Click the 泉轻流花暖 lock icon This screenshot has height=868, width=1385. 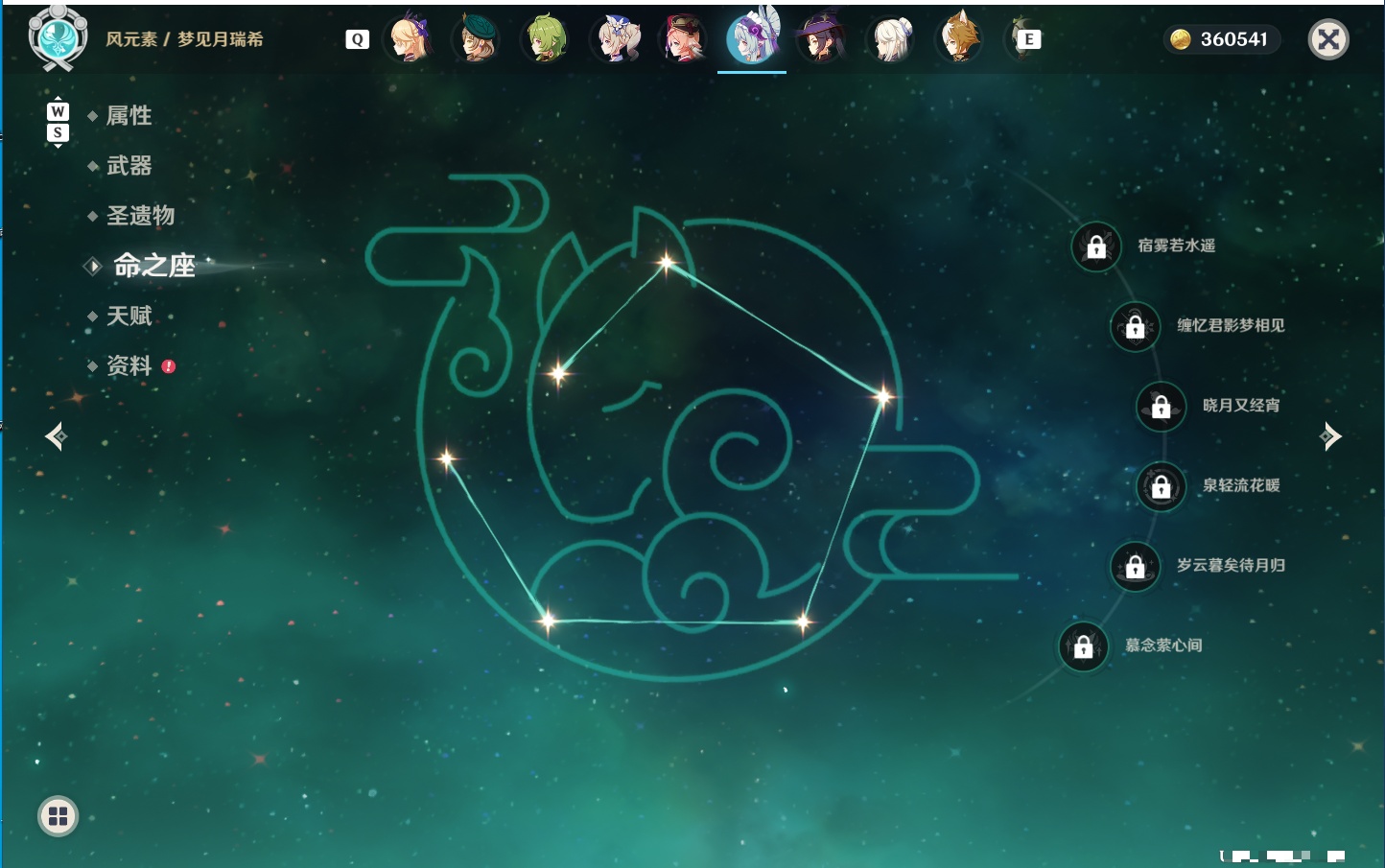1162,486
